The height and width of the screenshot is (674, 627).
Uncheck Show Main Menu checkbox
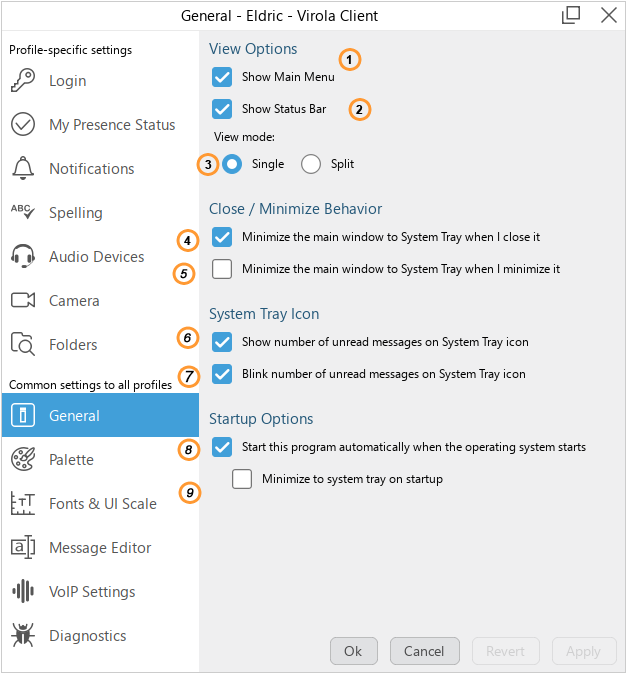click(x=222, y=77)
